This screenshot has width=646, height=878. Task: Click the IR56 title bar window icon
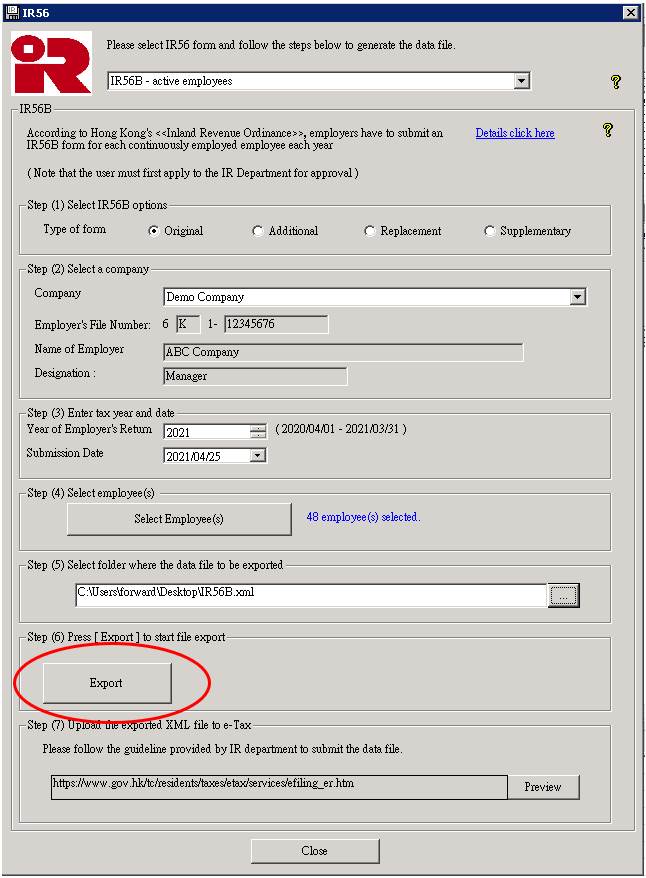coord(11,11)
